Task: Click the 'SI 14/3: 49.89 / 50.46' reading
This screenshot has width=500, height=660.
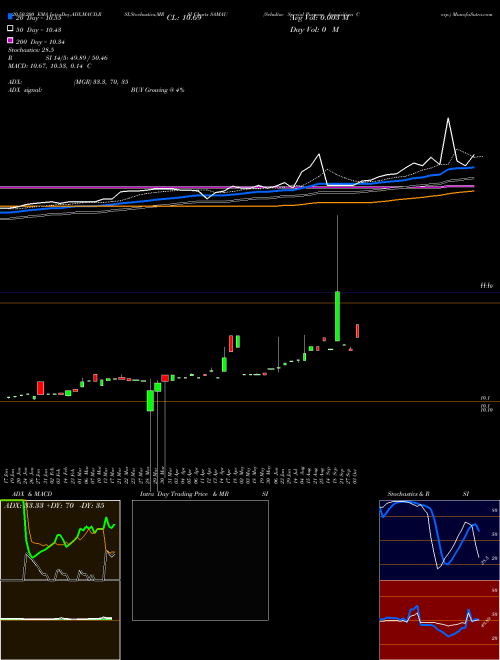Action: [77, 58]
